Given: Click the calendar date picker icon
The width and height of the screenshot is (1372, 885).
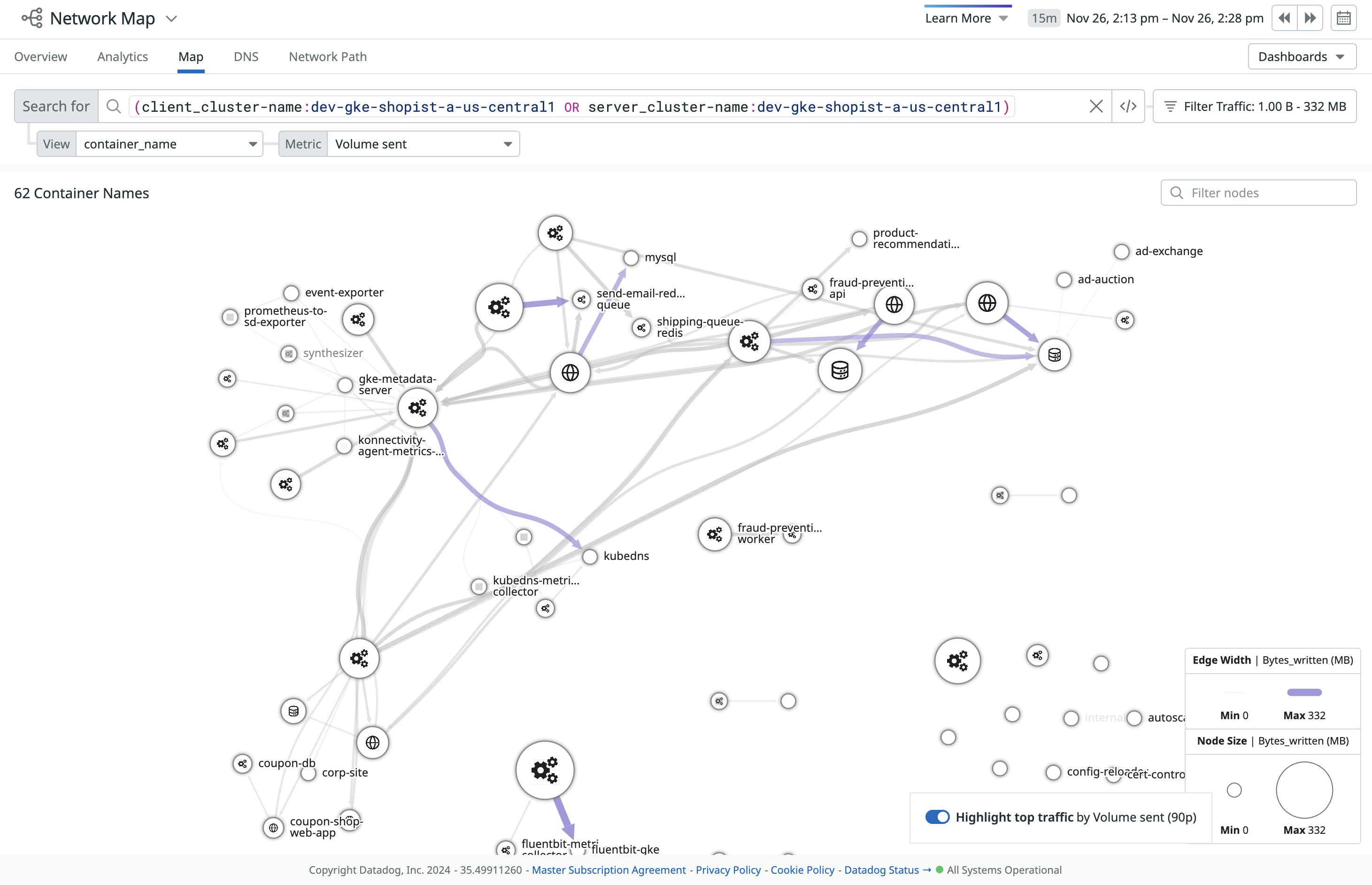Looking at the screenshot, I should point(1343,18).
